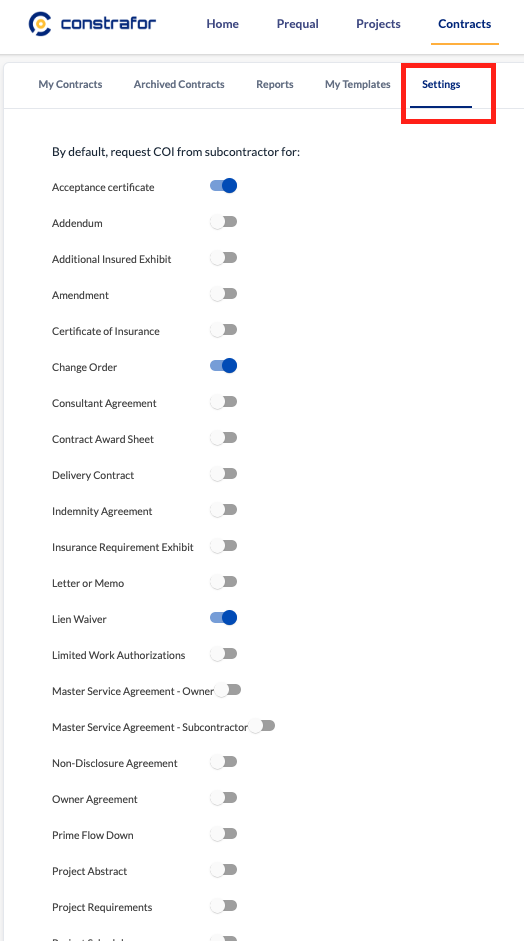Toggle on Master Service Agreement - Subcontractor
Viewport: 524px width, 941px height.
[x=261, y=726]
